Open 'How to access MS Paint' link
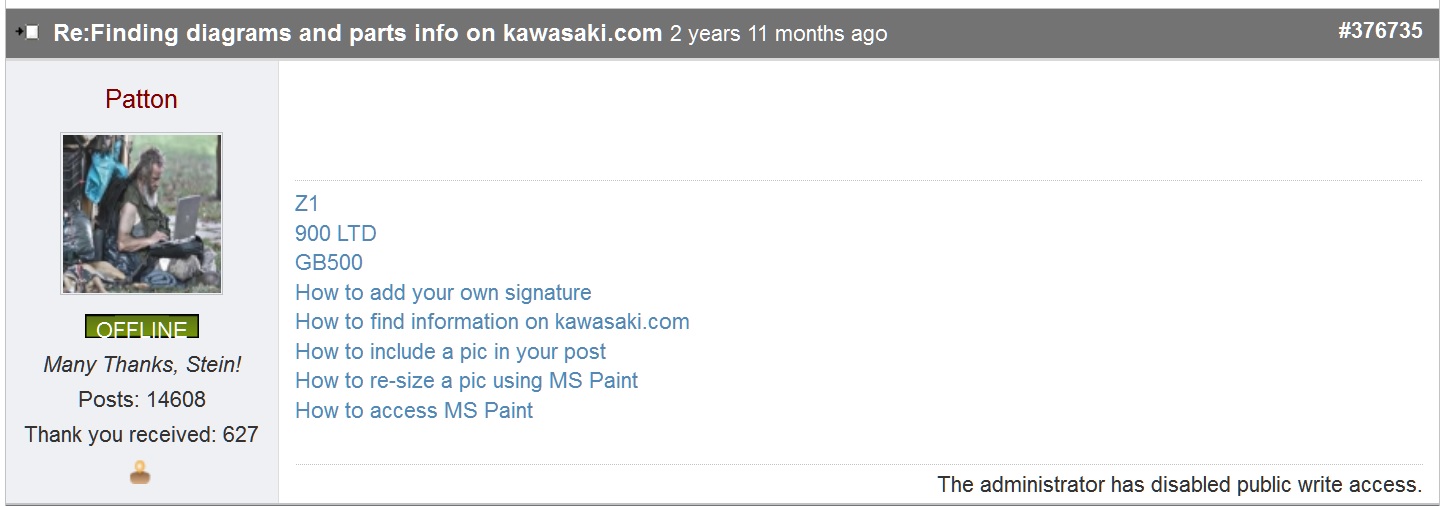Image resolution: width=1447 pixels, height=506 pixels. (x=414, y=411)
